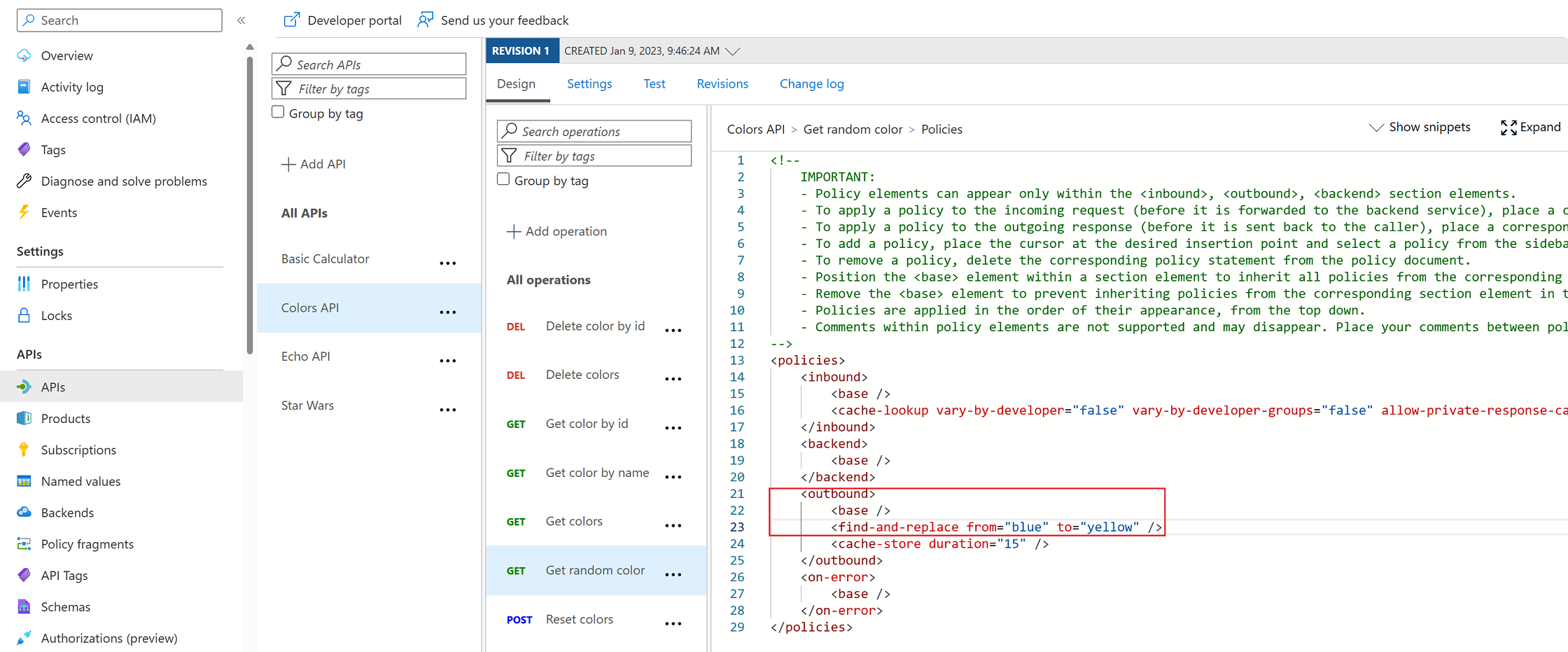
Task: Switch to the Change log tab
Action: [811, 83]
